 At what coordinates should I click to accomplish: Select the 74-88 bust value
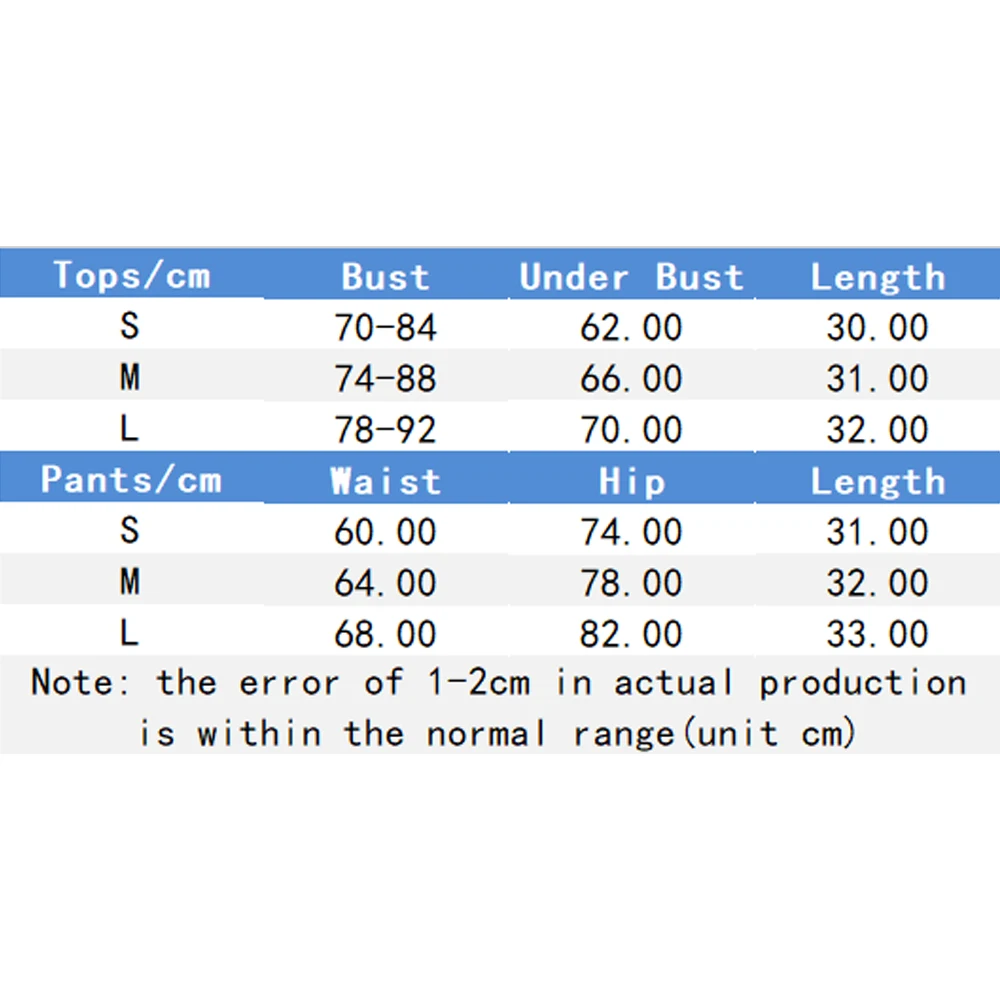pyautogui.click(x=385, y=378)
